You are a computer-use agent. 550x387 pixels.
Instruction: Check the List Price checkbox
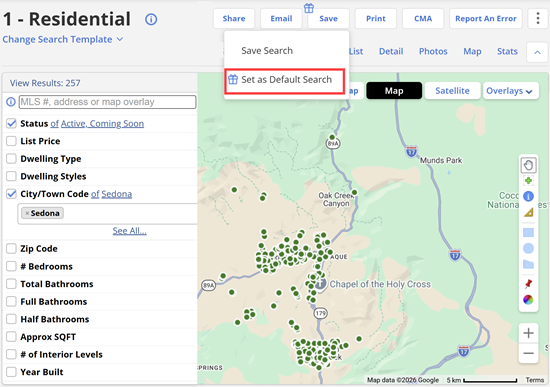pos(11,141)
